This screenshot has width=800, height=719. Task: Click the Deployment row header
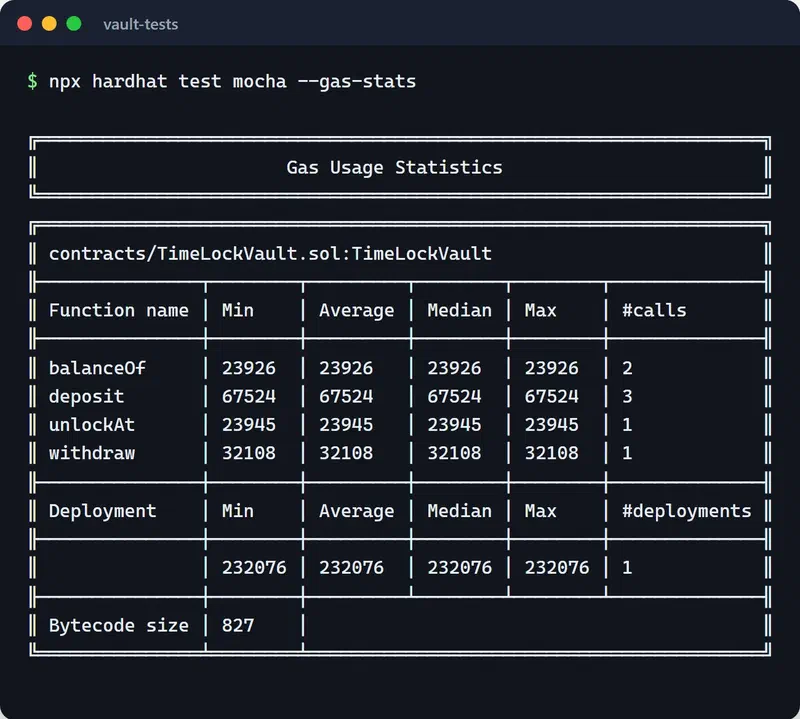[103, 511]
